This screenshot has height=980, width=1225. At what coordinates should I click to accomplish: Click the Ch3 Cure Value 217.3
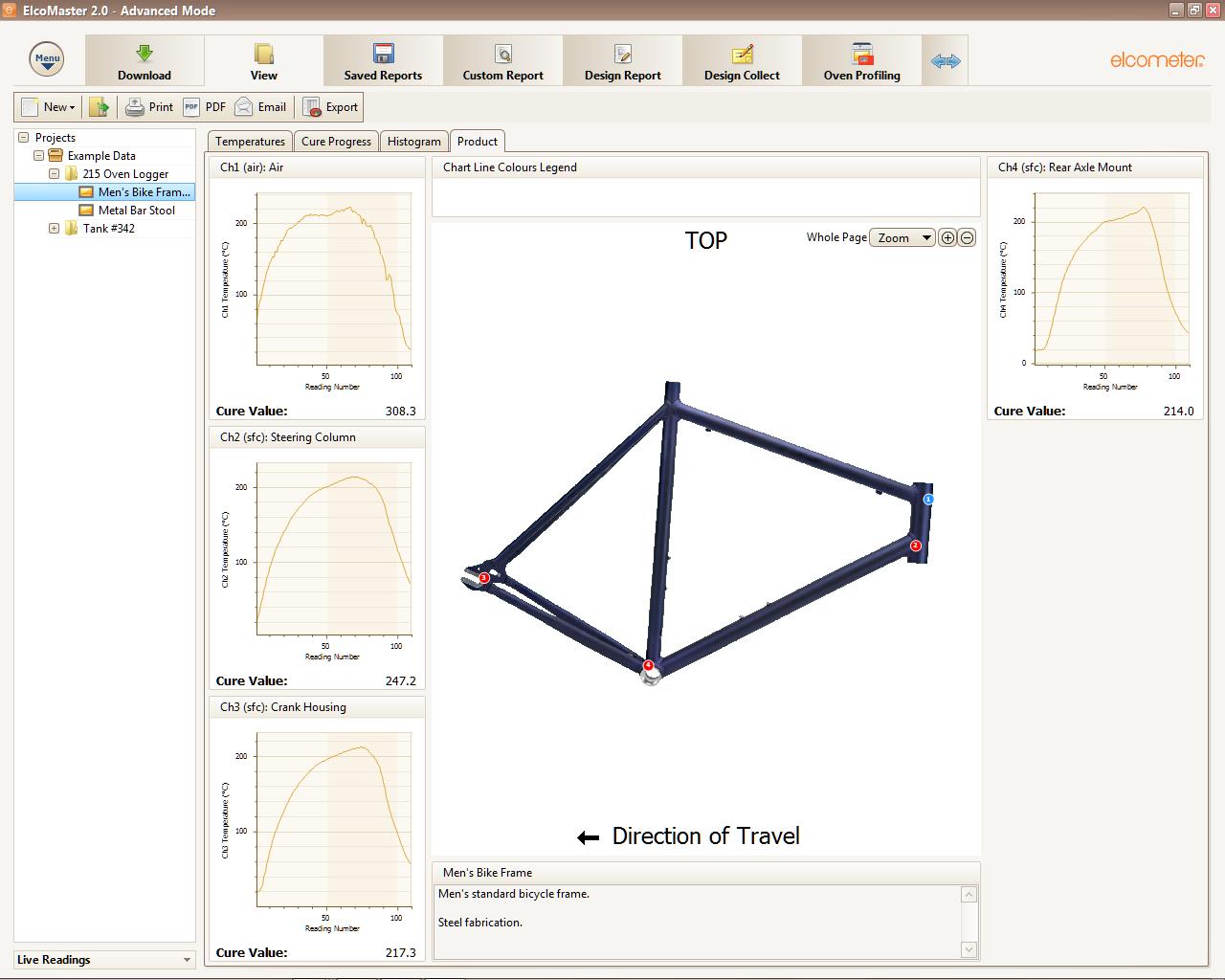click(x=400, y=953)
